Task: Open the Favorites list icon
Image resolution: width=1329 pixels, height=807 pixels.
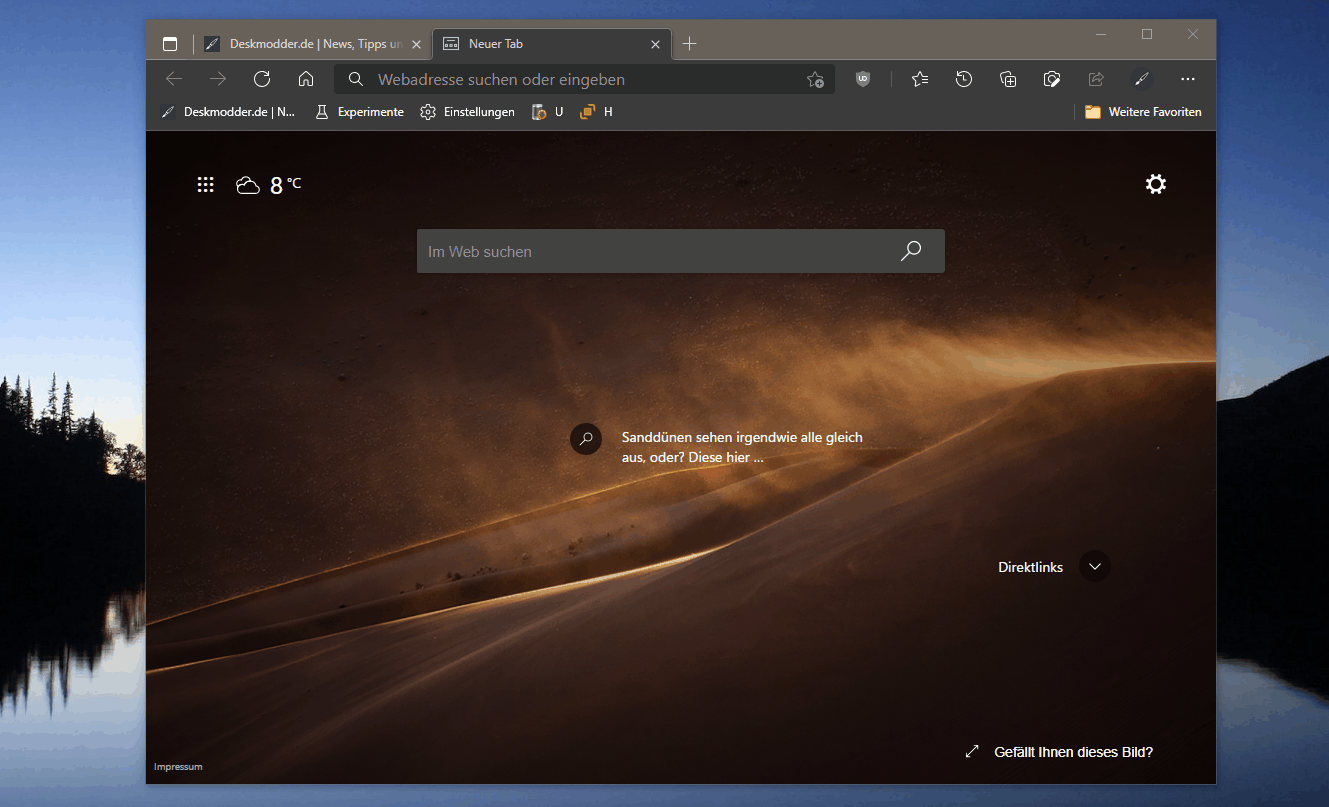Action: point(920,79)
